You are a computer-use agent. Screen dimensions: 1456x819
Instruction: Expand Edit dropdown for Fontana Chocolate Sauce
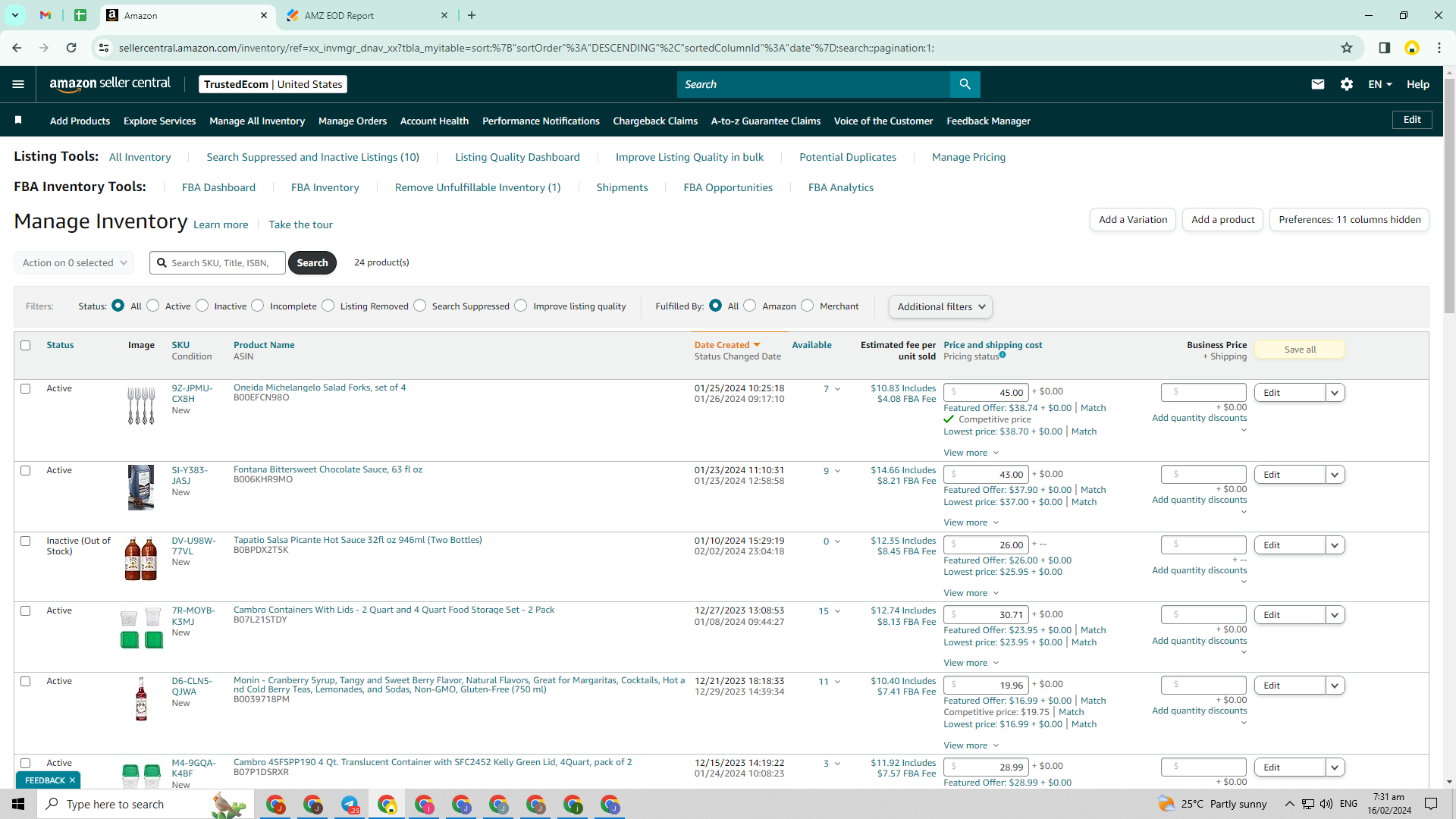1335,475
